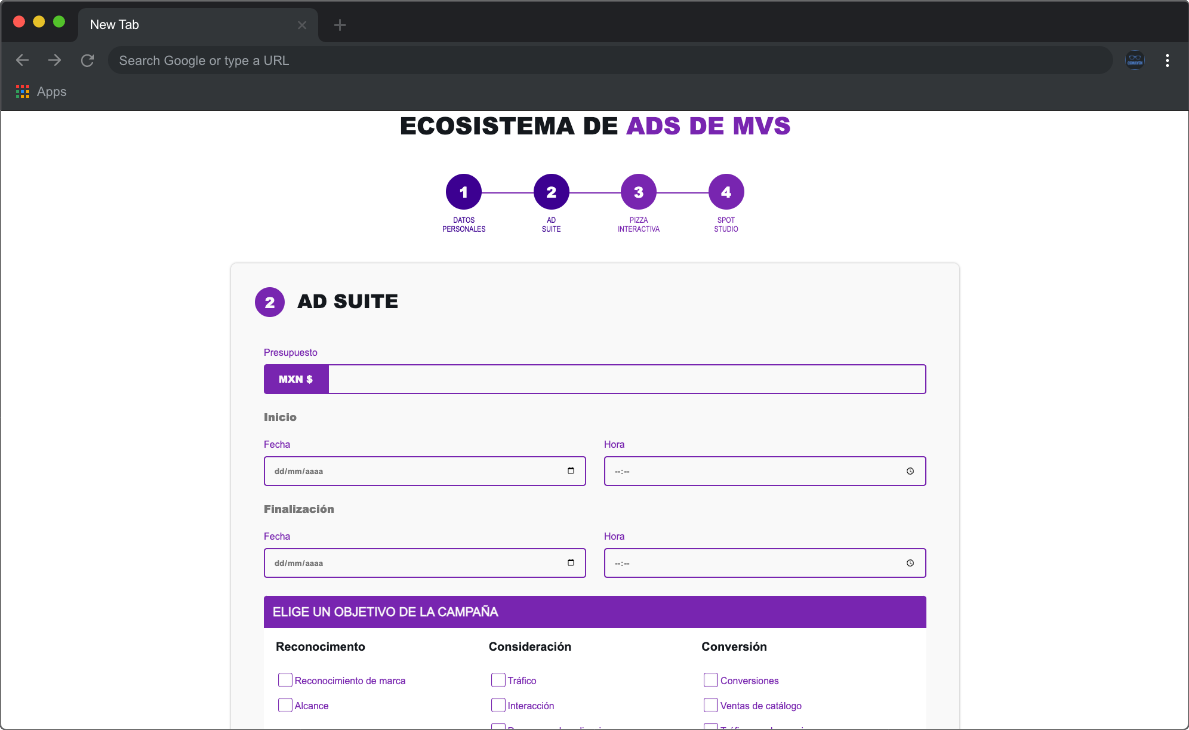Close the New Tab tab
1189x730 pixels.
click(x=302, y=25)
